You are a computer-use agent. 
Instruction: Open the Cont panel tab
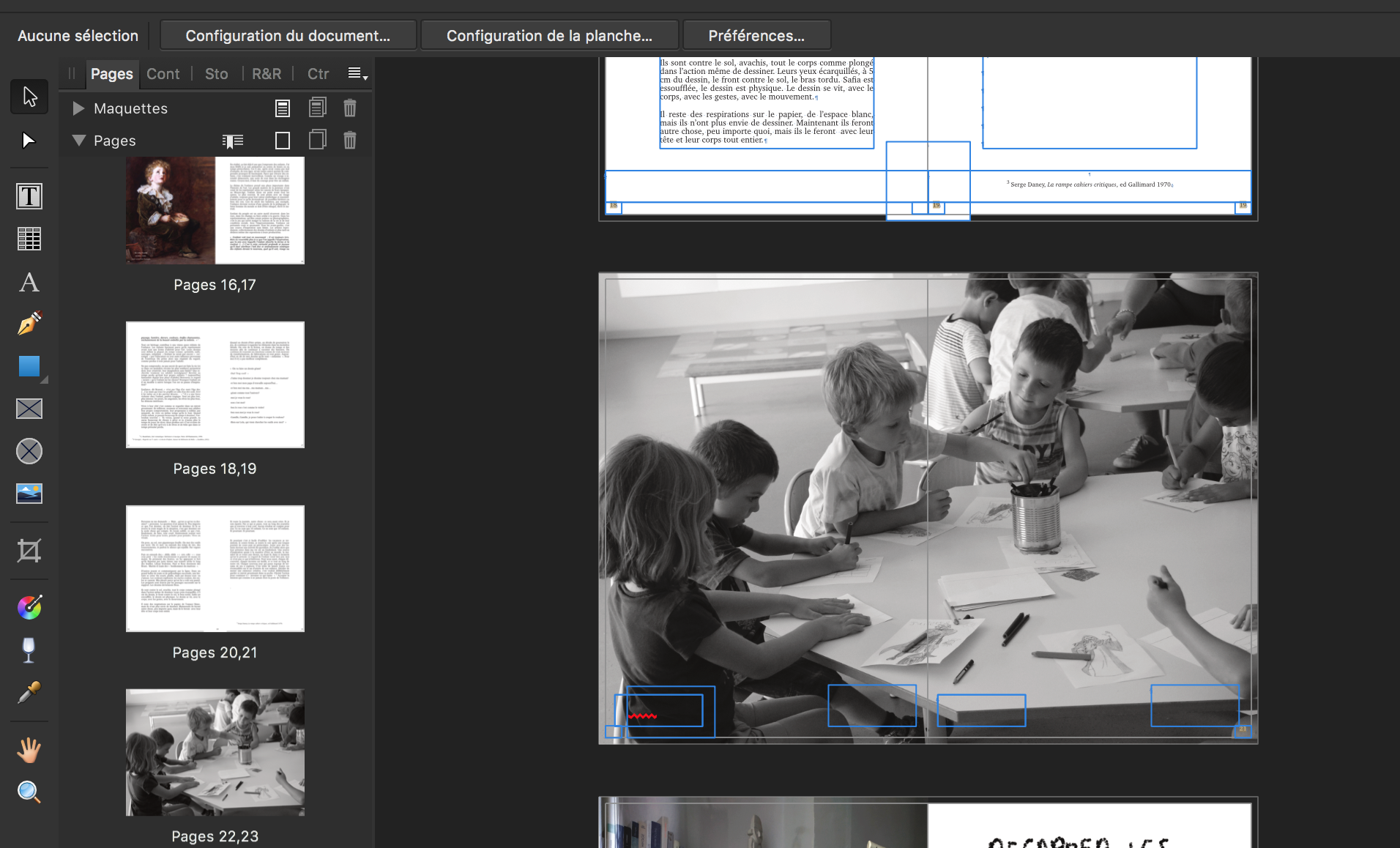pyautogui.click(x=163, y=74)
